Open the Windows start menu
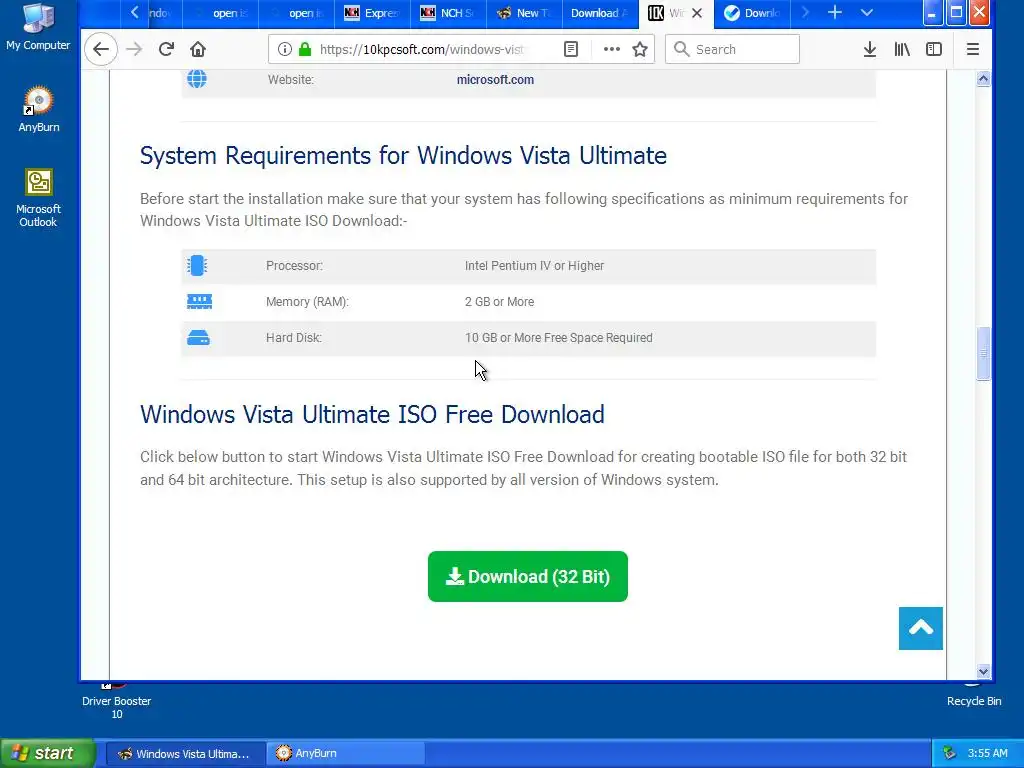Screen dimensions: 1024x768 pyautogui.click(x=47, y=753)
